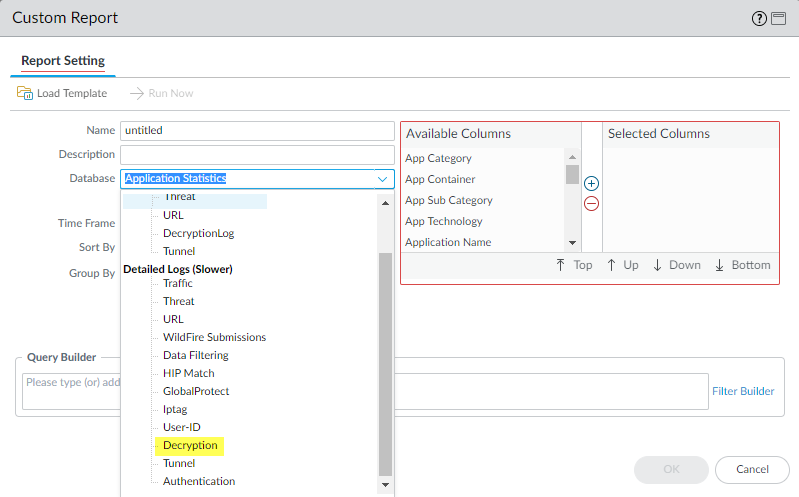The width and height of the screenshot is (799, 497).
Task: Click the plus icon to add column
Action: [x=591, y=184]
